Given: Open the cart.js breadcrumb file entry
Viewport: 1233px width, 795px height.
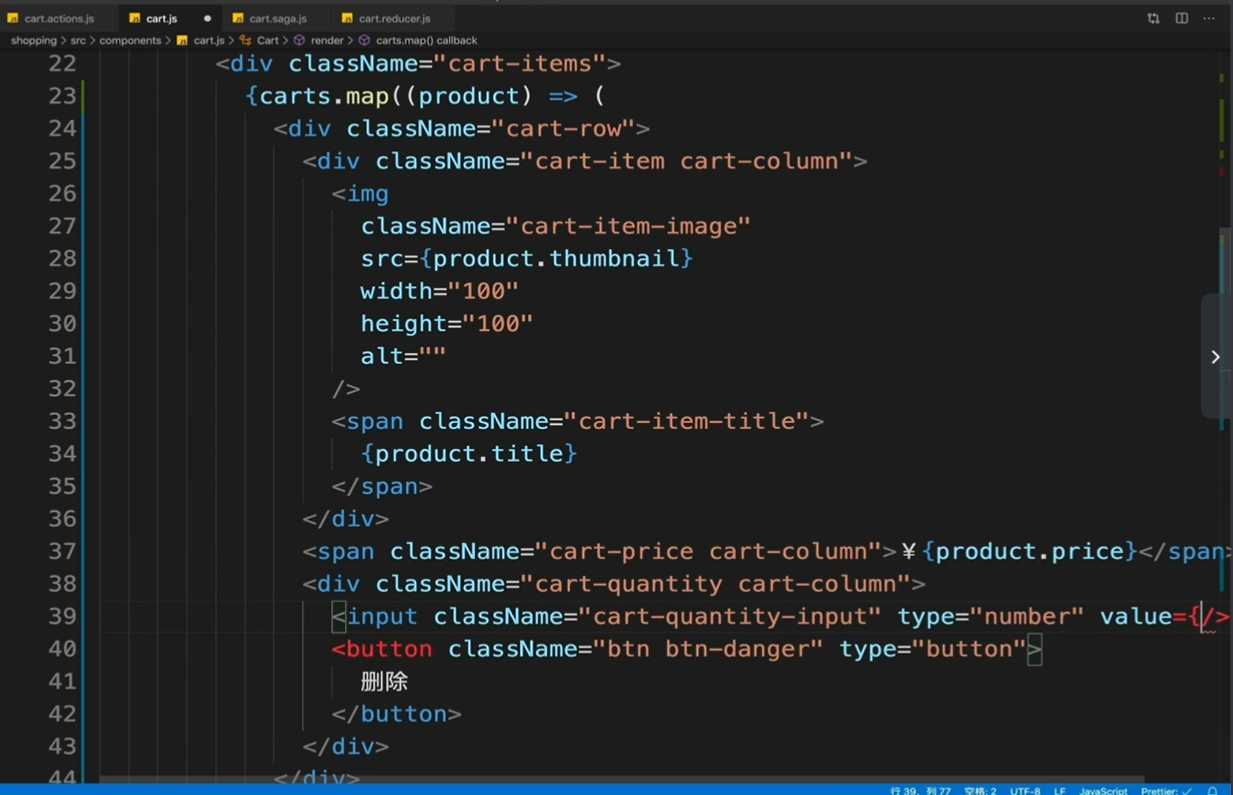Looking at the screenshot, I should point(201,40).
